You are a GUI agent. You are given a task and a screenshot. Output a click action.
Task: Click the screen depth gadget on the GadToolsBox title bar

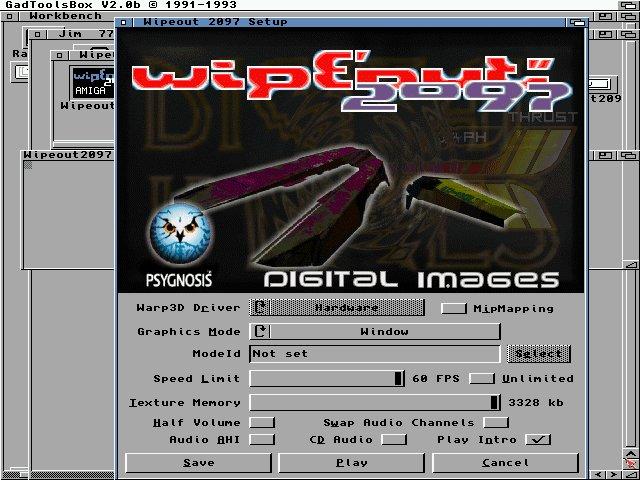(629, 5)
